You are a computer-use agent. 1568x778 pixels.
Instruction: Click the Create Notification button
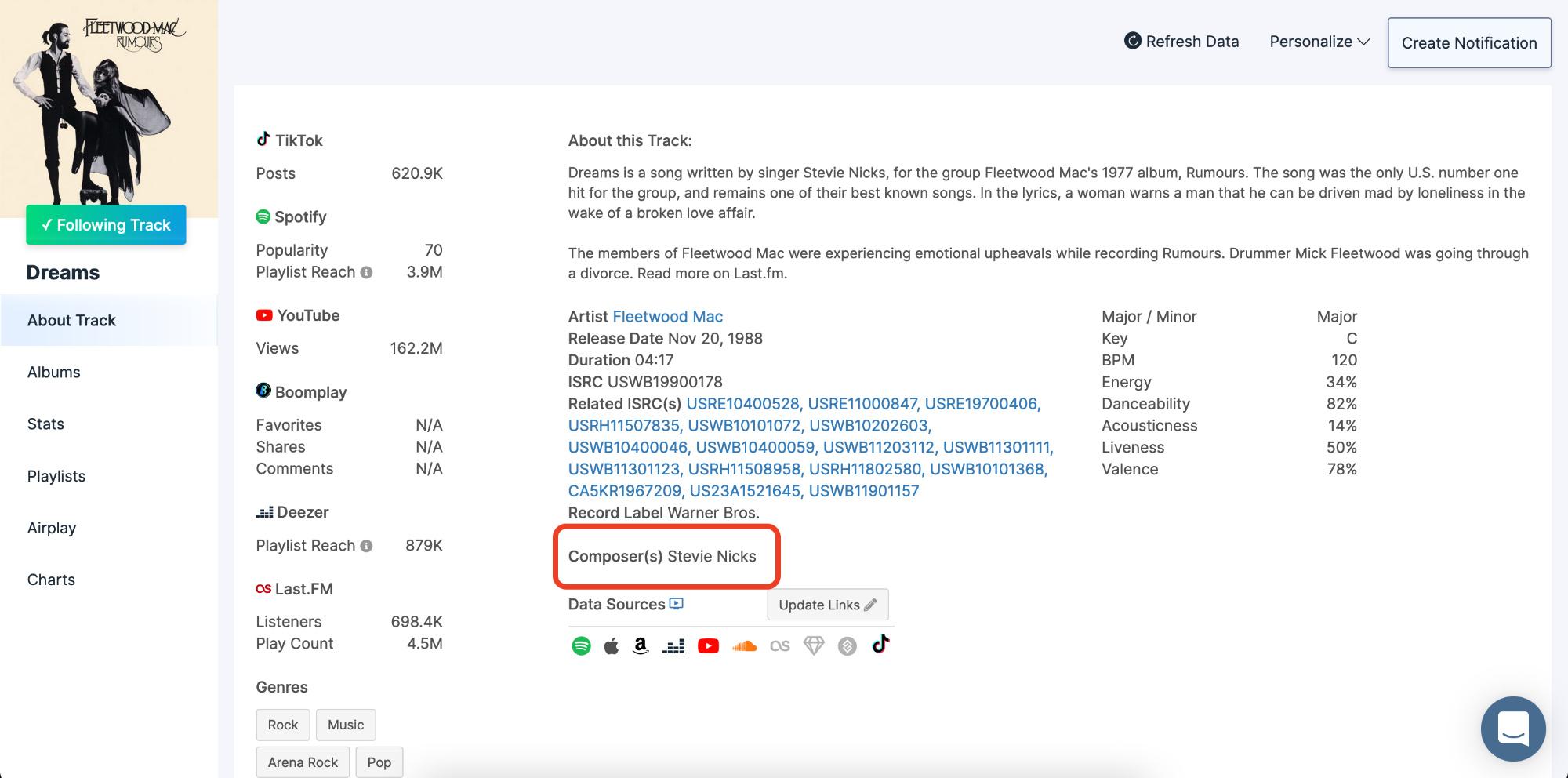[x=1469, y=43]
